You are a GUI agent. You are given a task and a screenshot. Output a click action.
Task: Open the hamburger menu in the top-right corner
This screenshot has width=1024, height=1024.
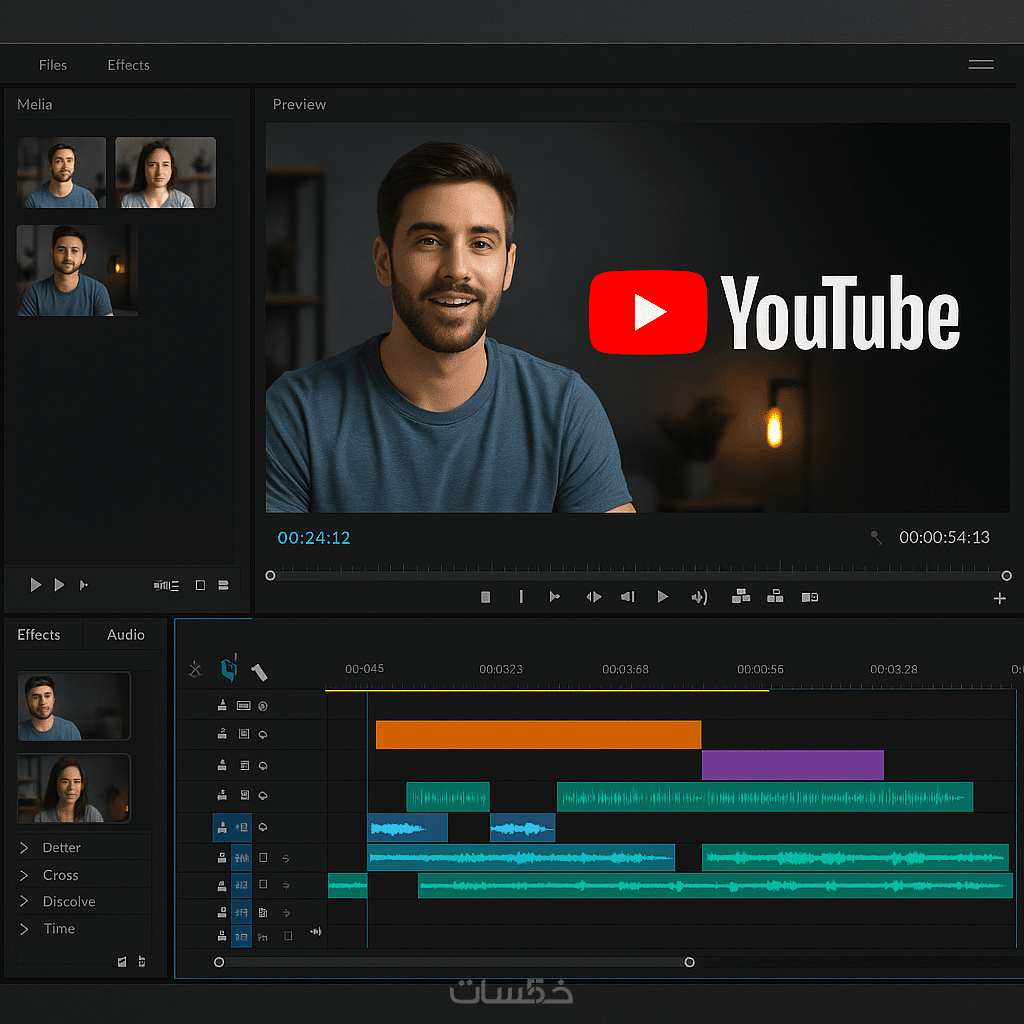[x=980, y=64]
